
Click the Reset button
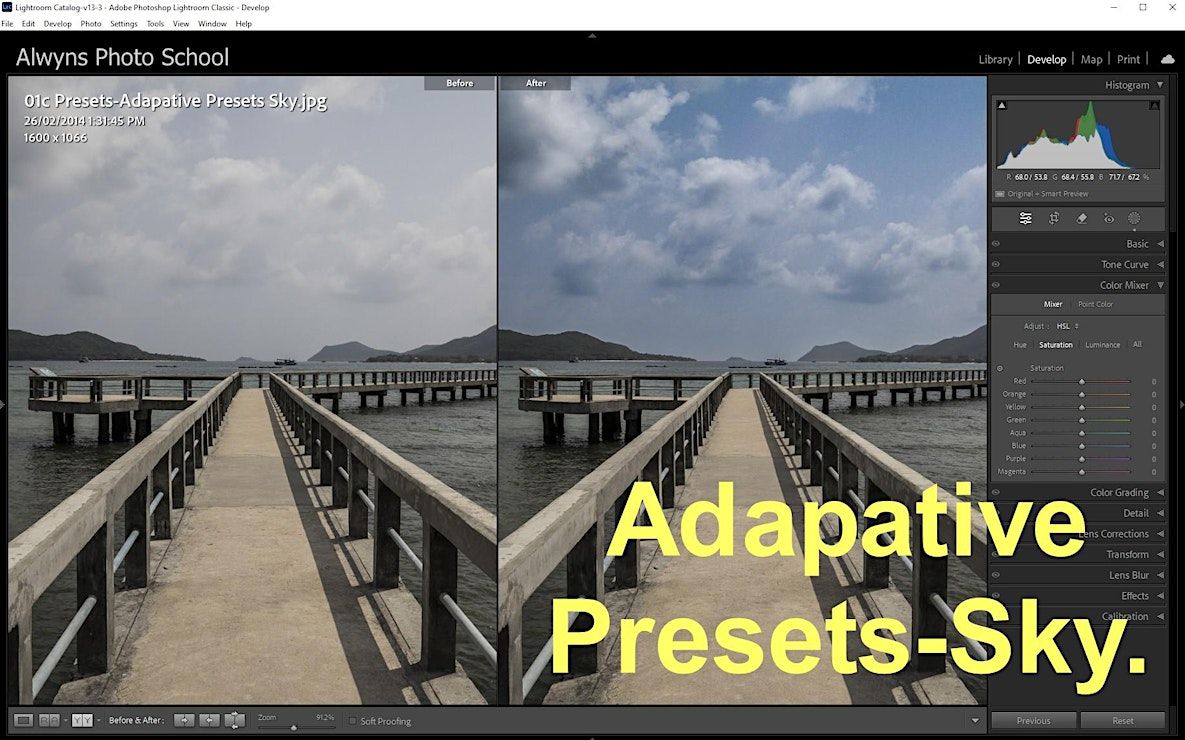pyautogui.click(x=1122, y=720)
